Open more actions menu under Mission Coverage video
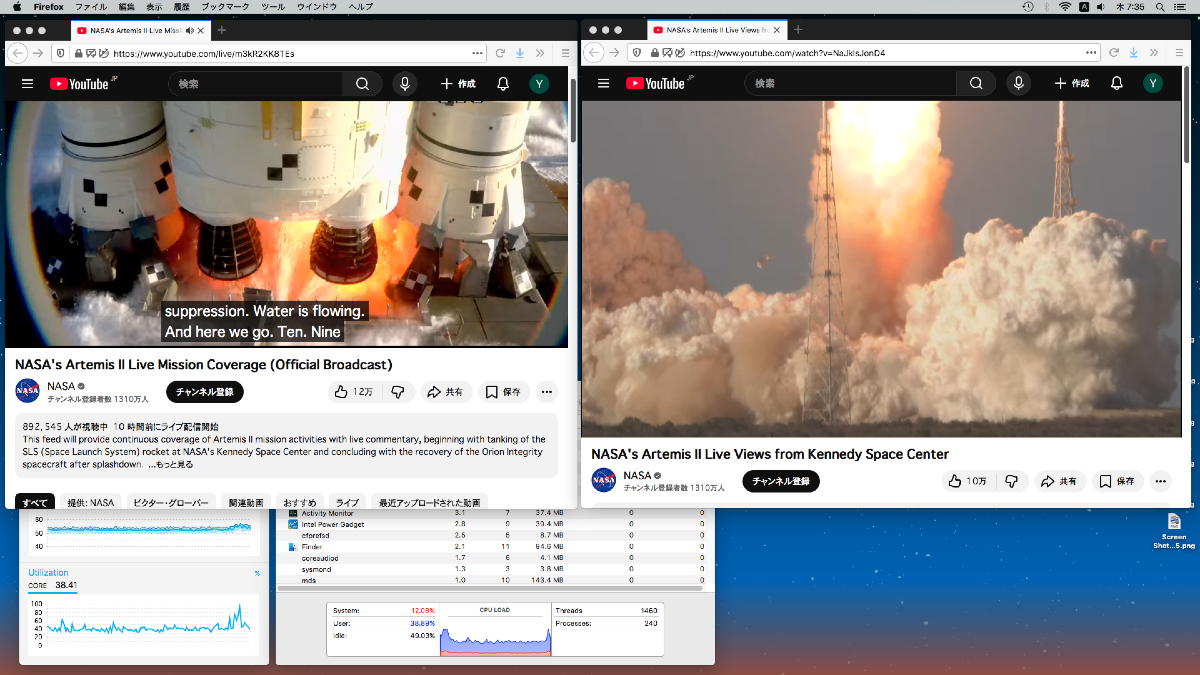The height and width of the screenshot is (675, 1200). pos(546,392)
